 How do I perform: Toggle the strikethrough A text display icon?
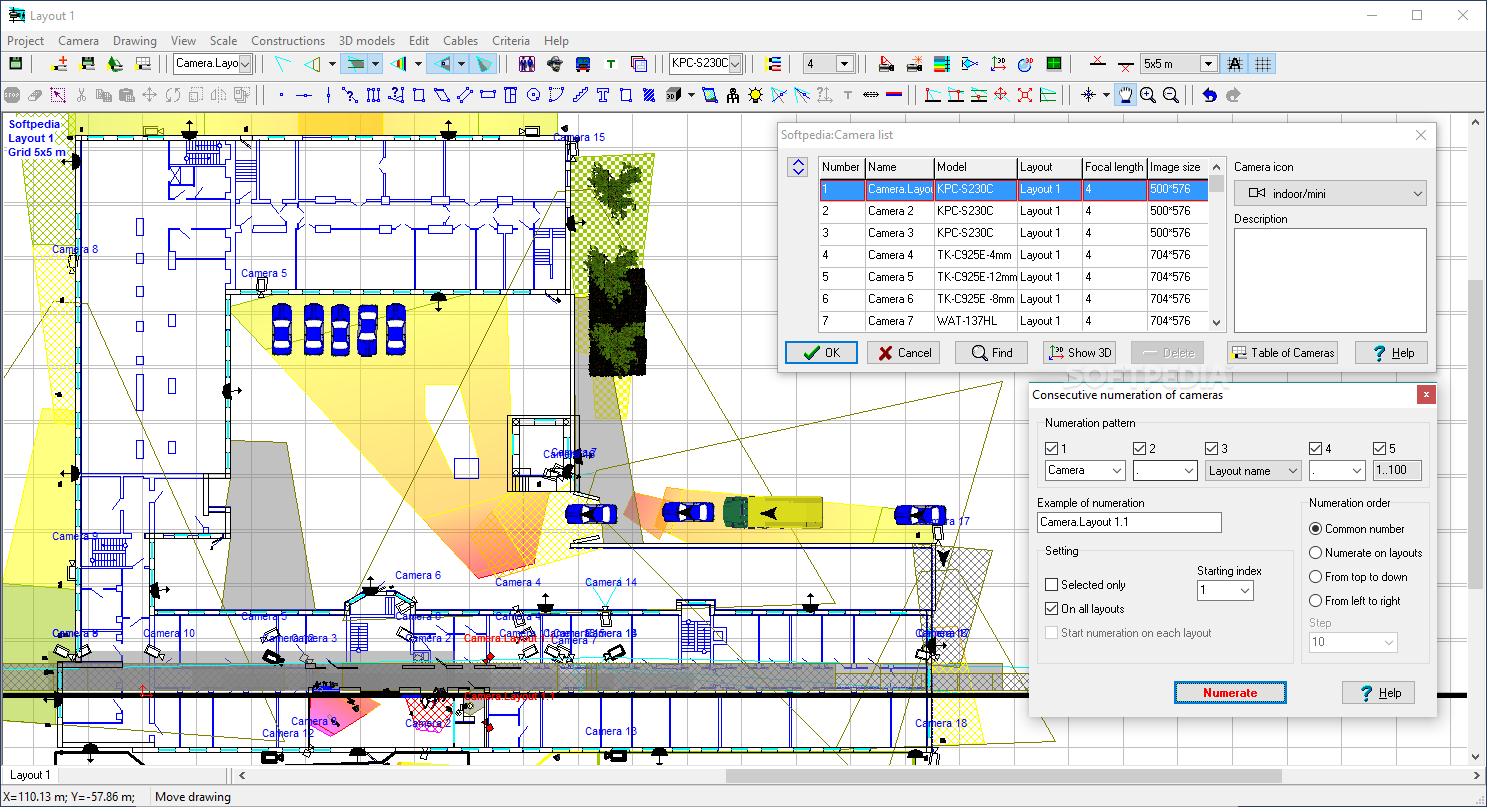pos(1235,64)
